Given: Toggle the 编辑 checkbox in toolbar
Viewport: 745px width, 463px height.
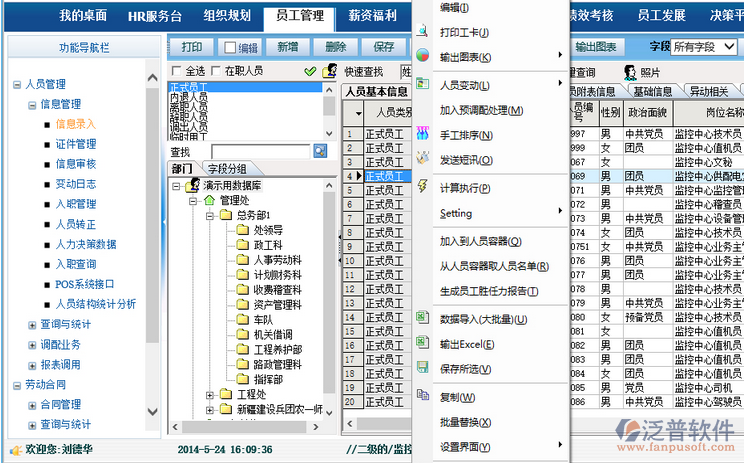Looking at the screenshot, I should [x=230, y=47].
